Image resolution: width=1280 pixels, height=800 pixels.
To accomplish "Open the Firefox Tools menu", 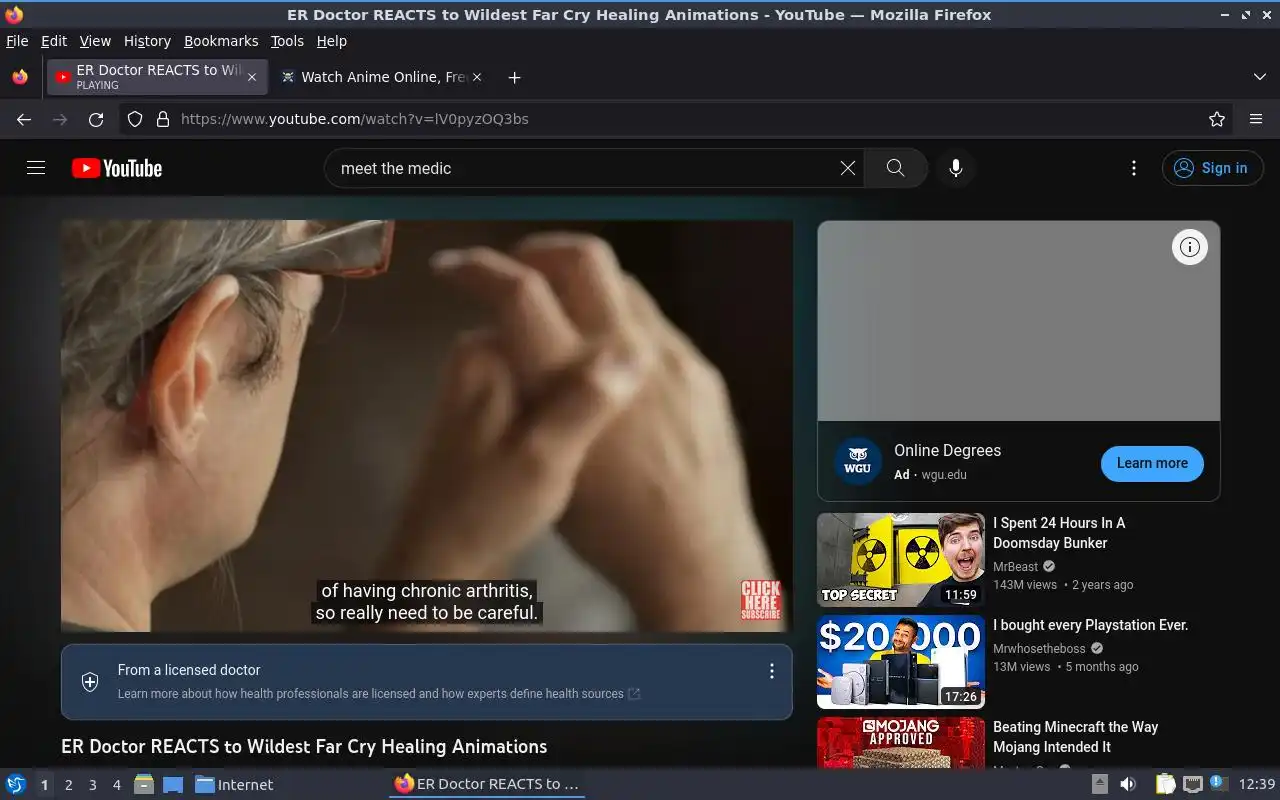I will [287, 41].
